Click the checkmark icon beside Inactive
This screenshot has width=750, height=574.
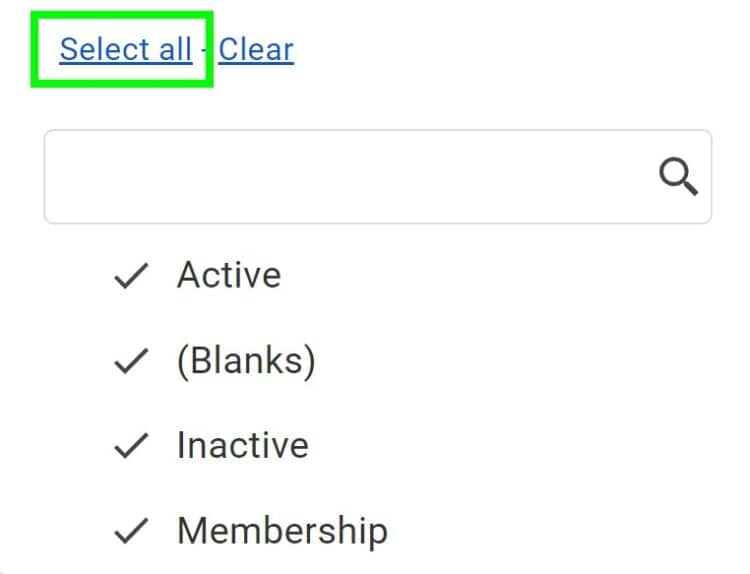point(131,446)
